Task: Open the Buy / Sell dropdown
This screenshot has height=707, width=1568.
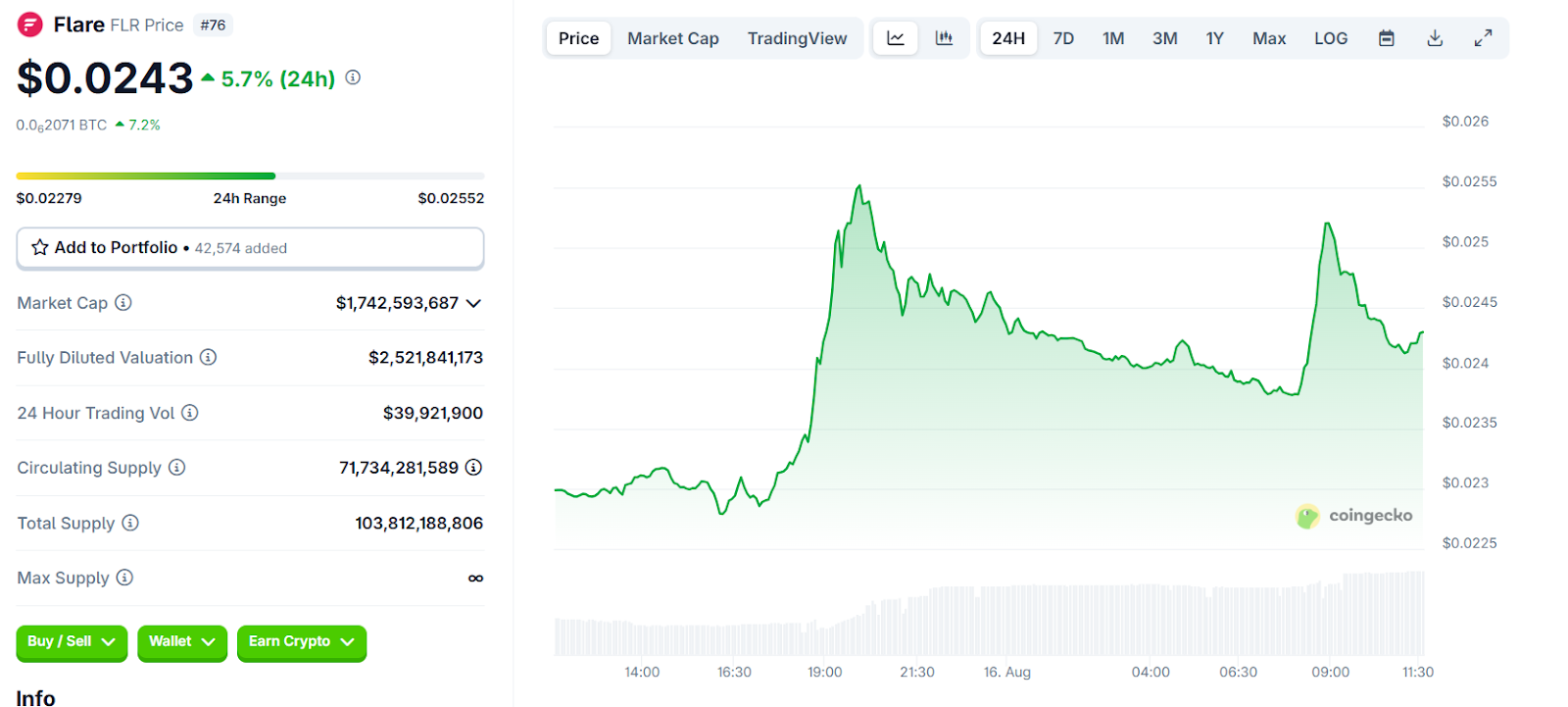Action: [72, 642]
